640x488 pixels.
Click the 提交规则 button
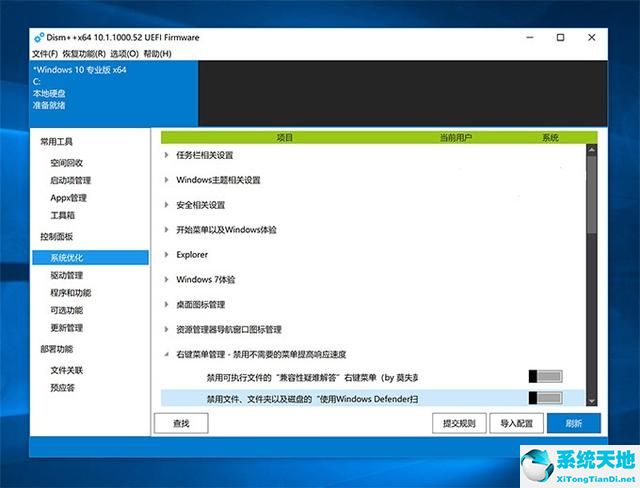pyautogui.click(x=459, y=423)
